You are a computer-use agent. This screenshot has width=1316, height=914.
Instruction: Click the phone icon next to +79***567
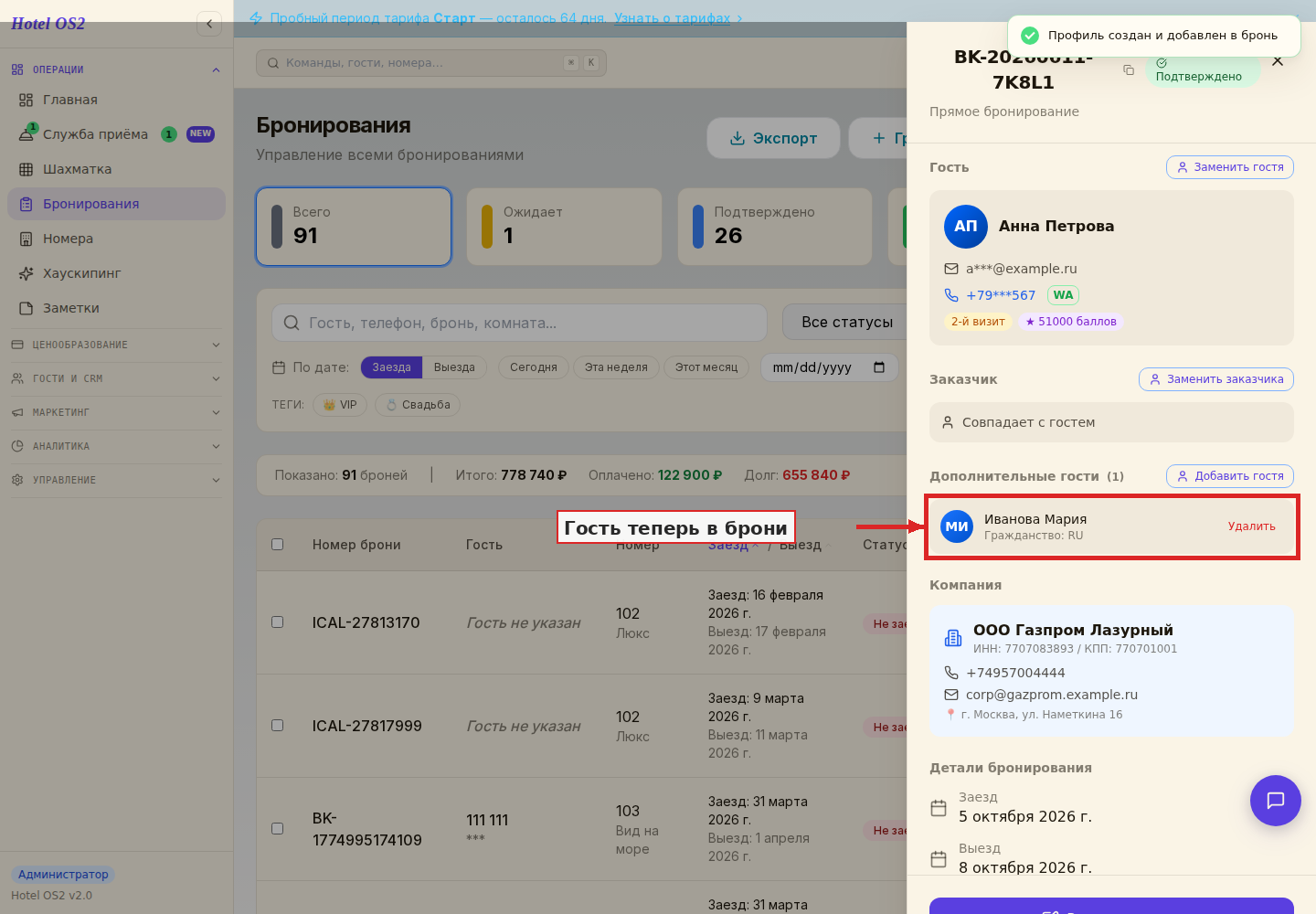point(951,295)
